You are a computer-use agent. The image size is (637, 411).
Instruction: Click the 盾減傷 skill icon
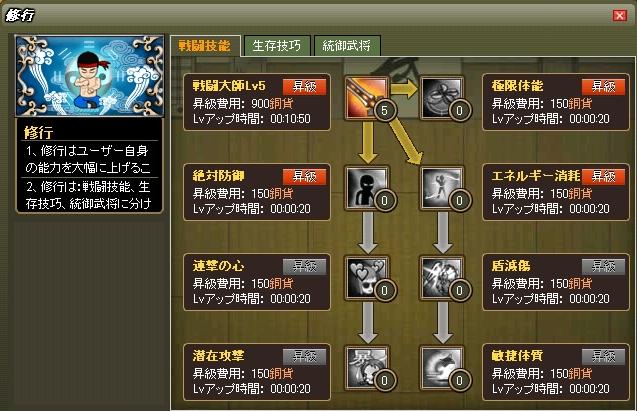click(442, 278)
